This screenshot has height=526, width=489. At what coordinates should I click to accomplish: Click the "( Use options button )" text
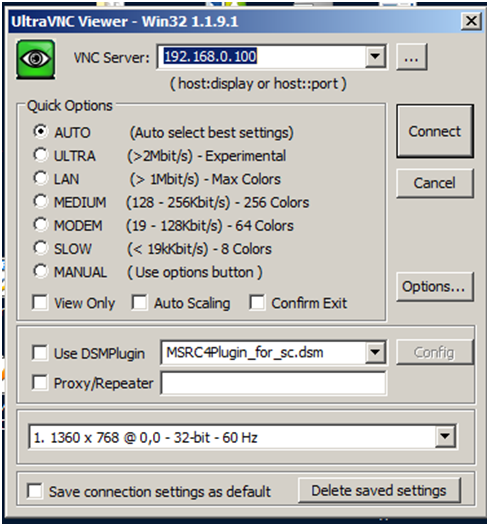point(195,272)
